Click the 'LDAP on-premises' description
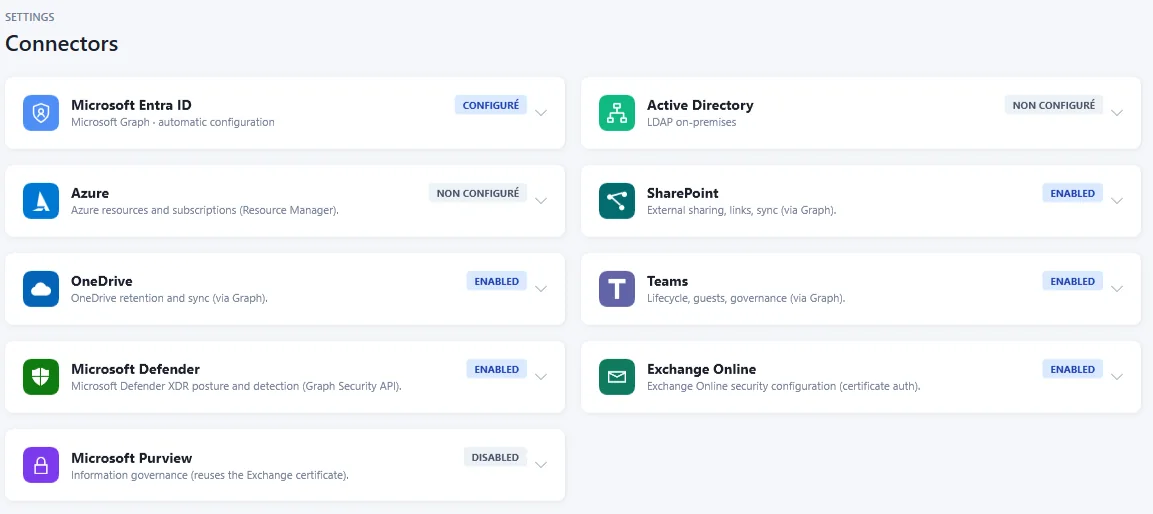 tap(691, 122)
